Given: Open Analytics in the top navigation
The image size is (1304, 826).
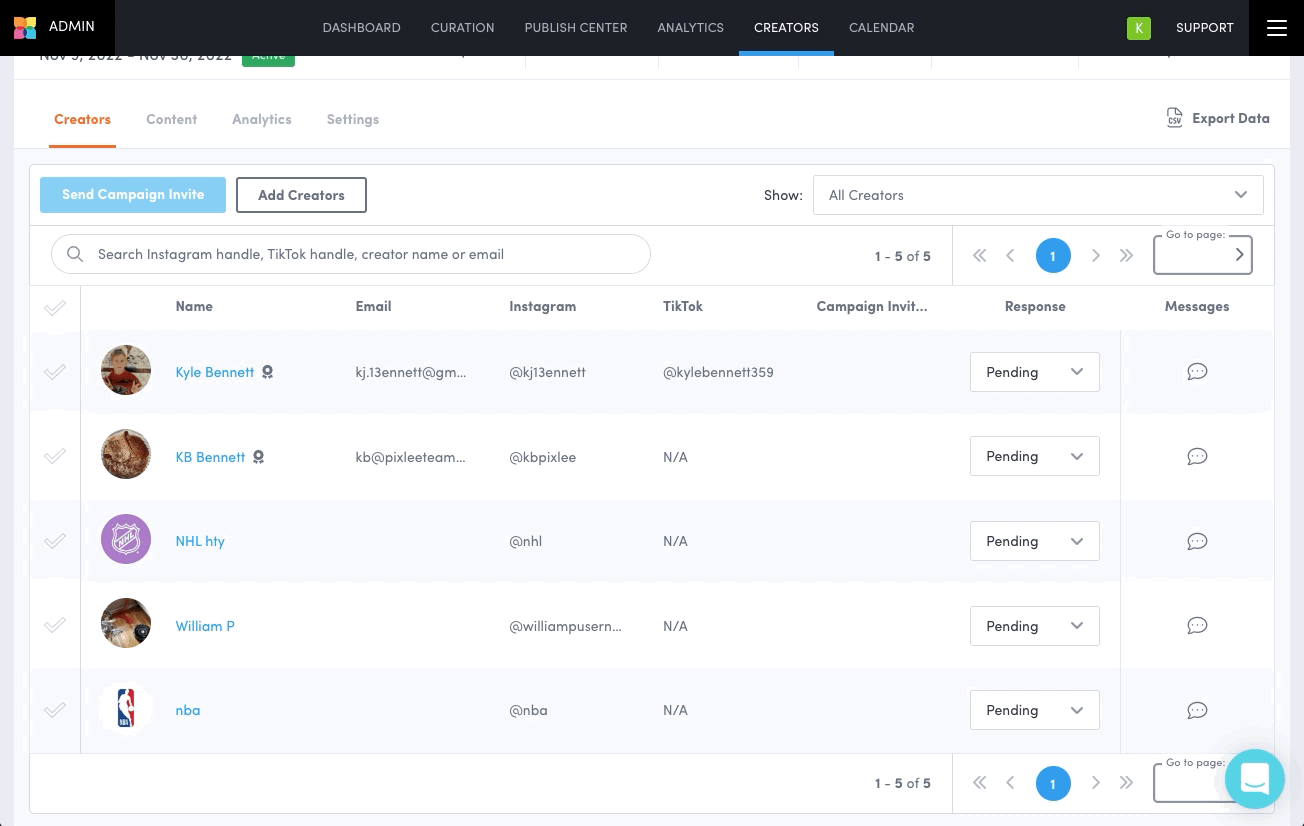Looking at the screenshot, I should tap(690, 28).
